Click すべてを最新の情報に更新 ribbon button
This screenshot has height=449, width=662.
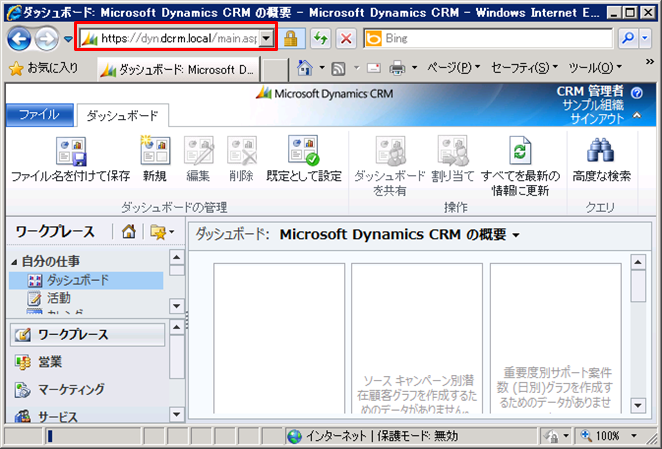coord(520,167)
